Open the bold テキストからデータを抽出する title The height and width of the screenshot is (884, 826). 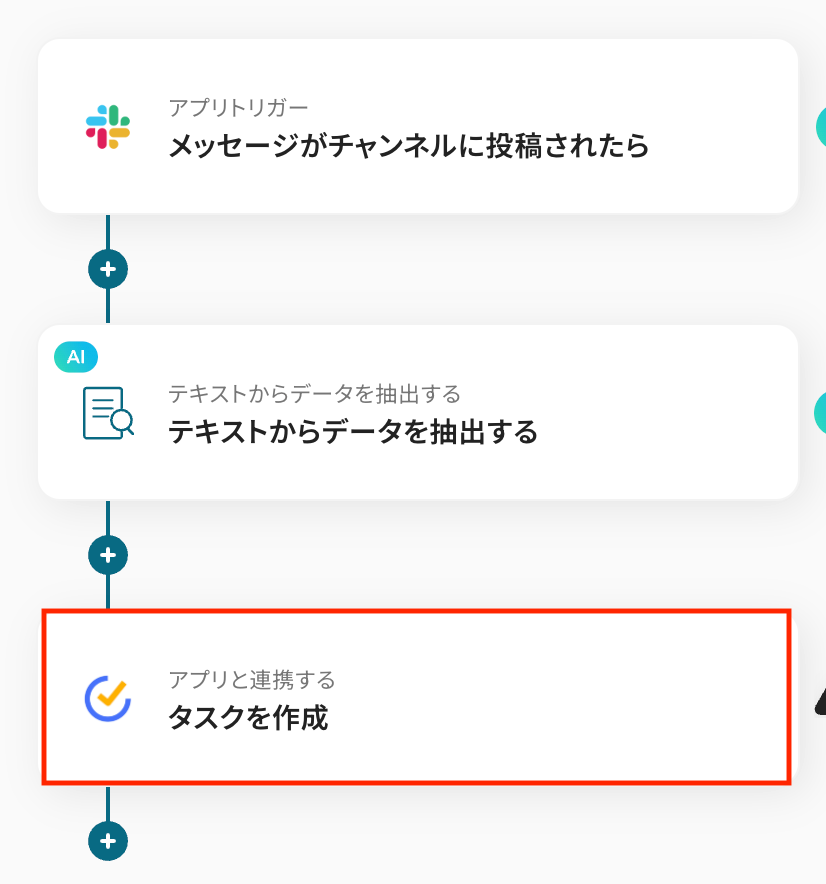pos(353,432)
